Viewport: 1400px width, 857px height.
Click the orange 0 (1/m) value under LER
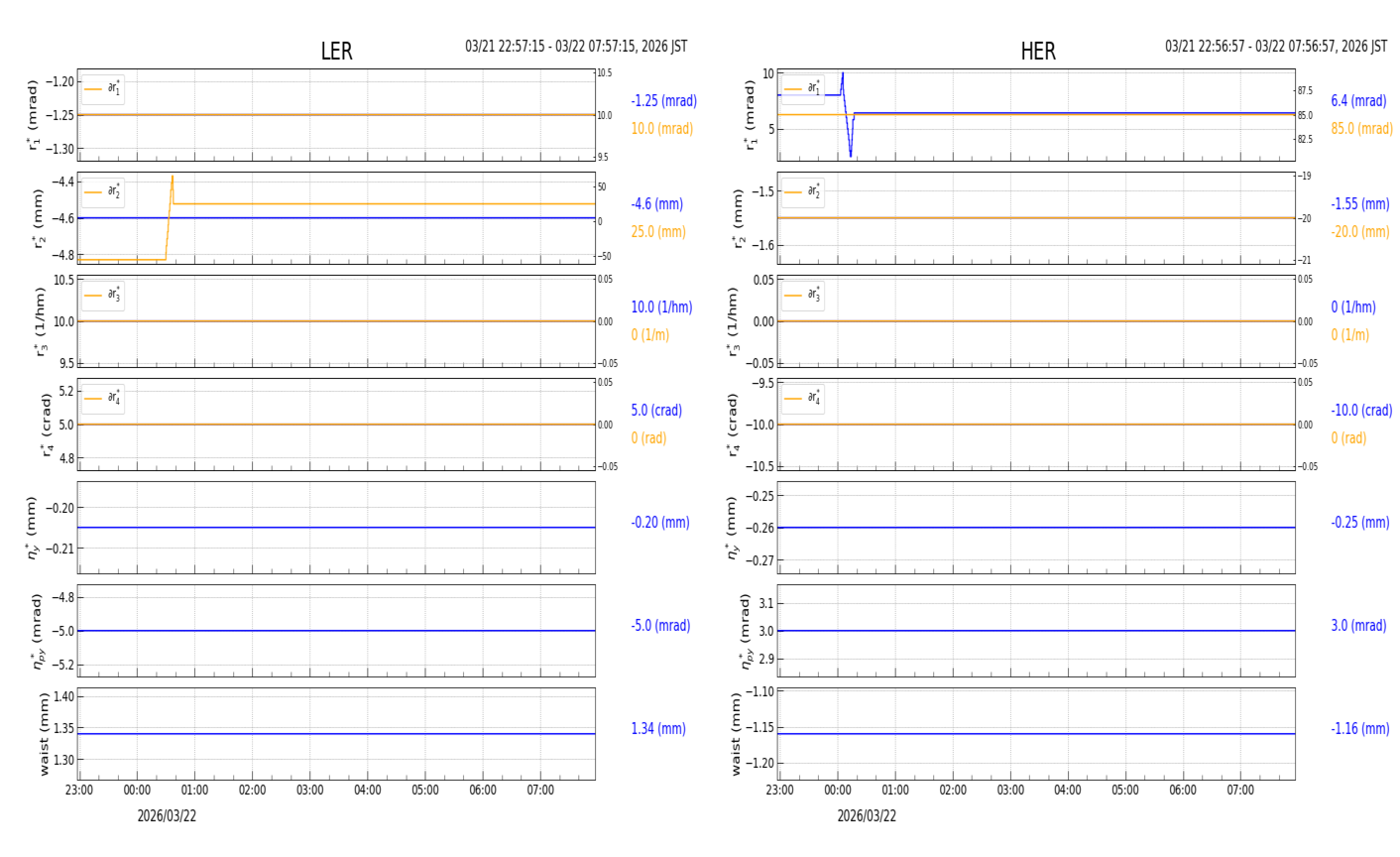(x=650, y=334)
